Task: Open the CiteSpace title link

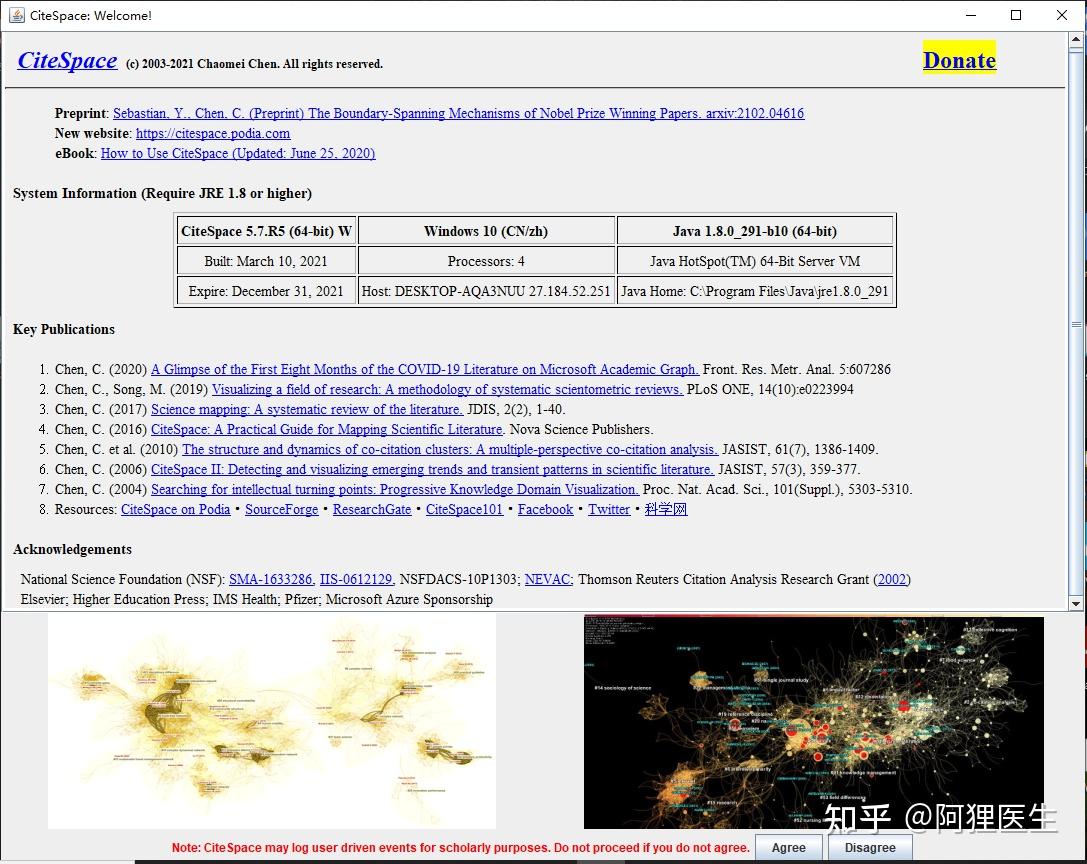Action: pyautogui.click(x=67, y=61)
